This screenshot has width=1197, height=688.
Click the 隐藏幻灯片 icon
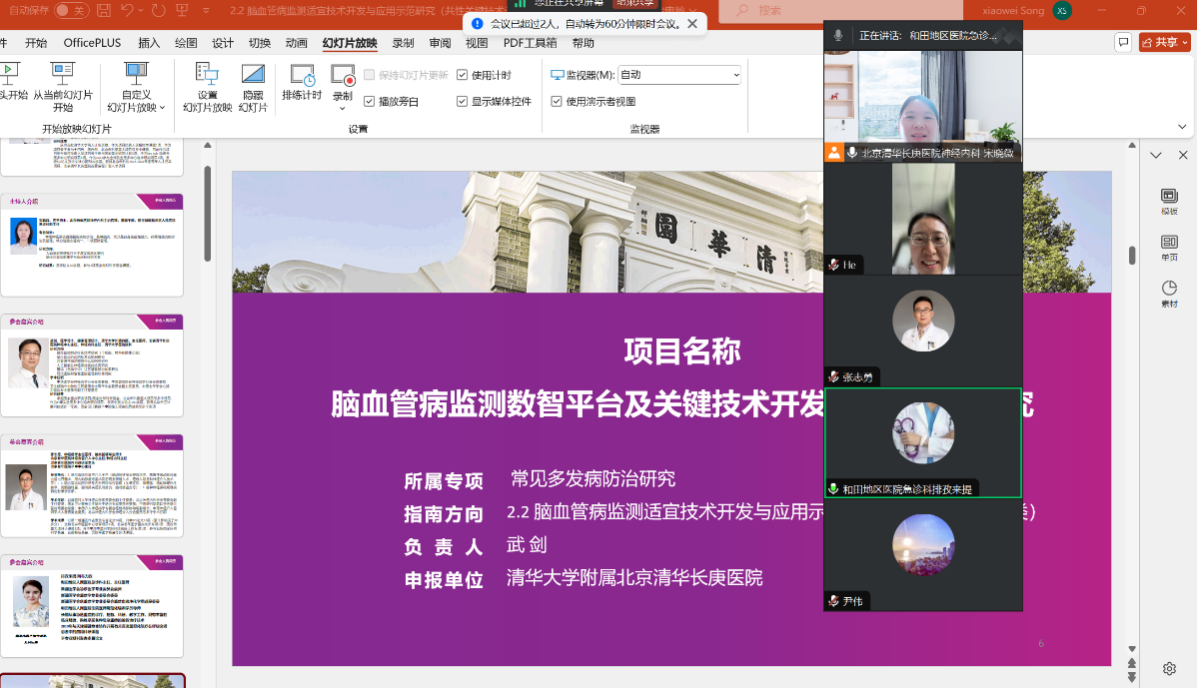point(253,76)
